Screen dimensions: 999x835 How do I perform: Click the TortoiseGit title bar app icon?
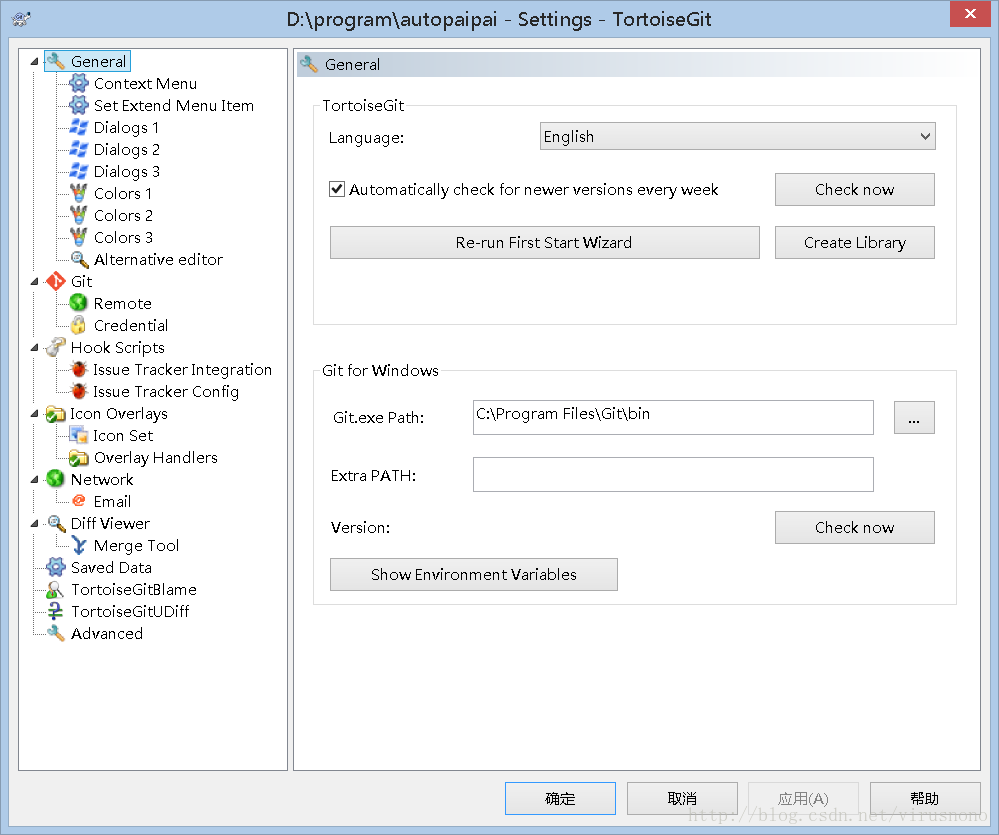point(21,19)
